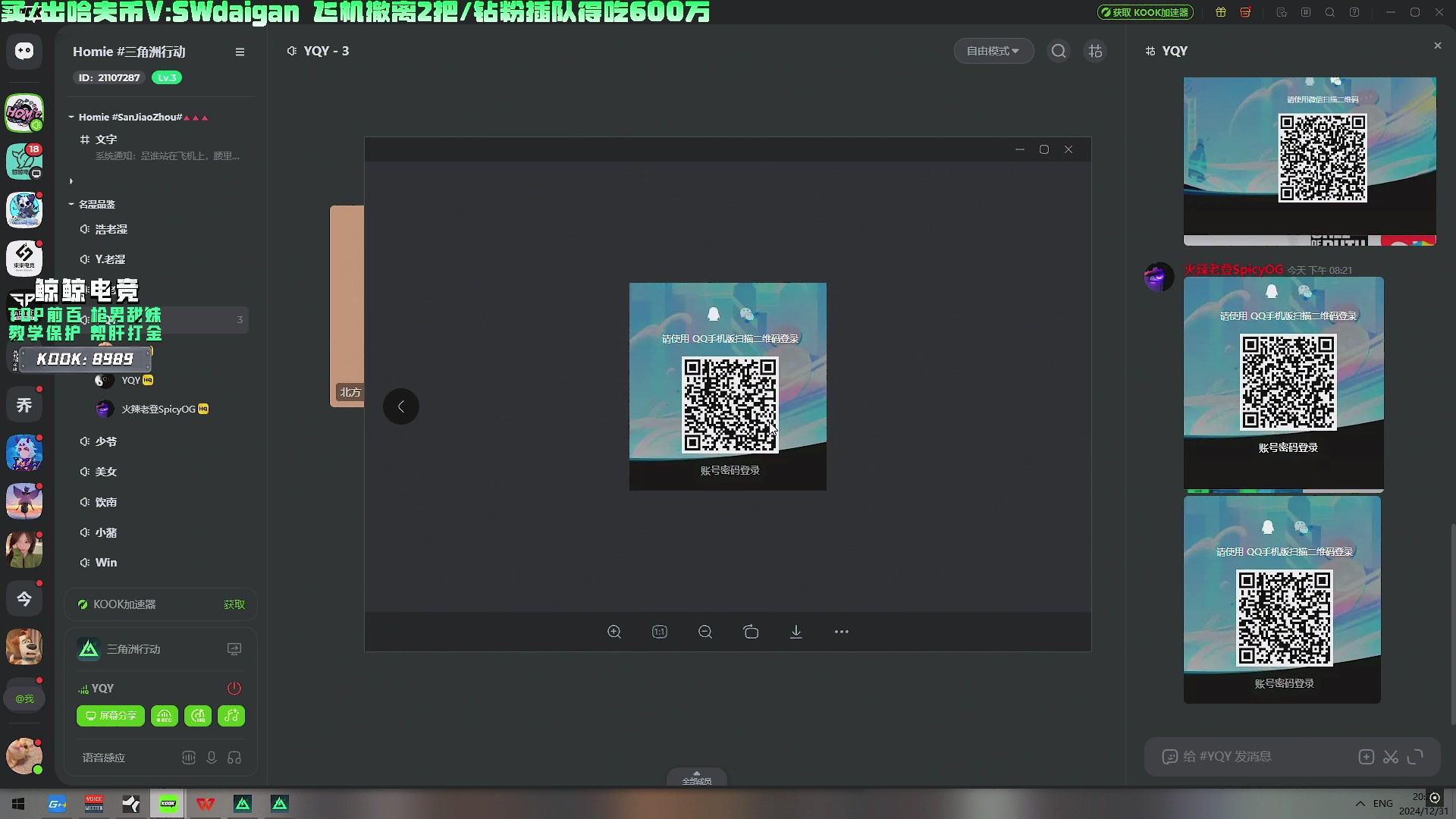1456x819 pixels.
Task: Open the music effects button
Action: [231, 716]
